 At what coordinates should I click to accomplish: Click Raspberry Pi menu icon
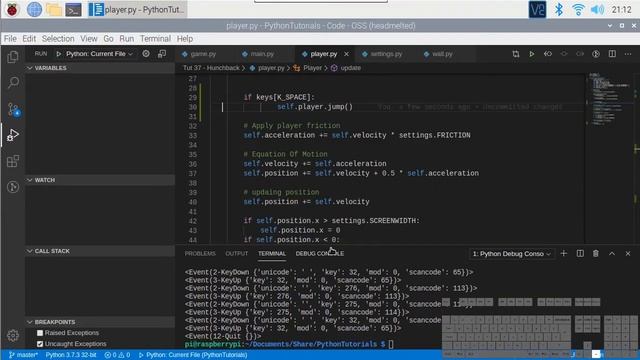point(12,9)
